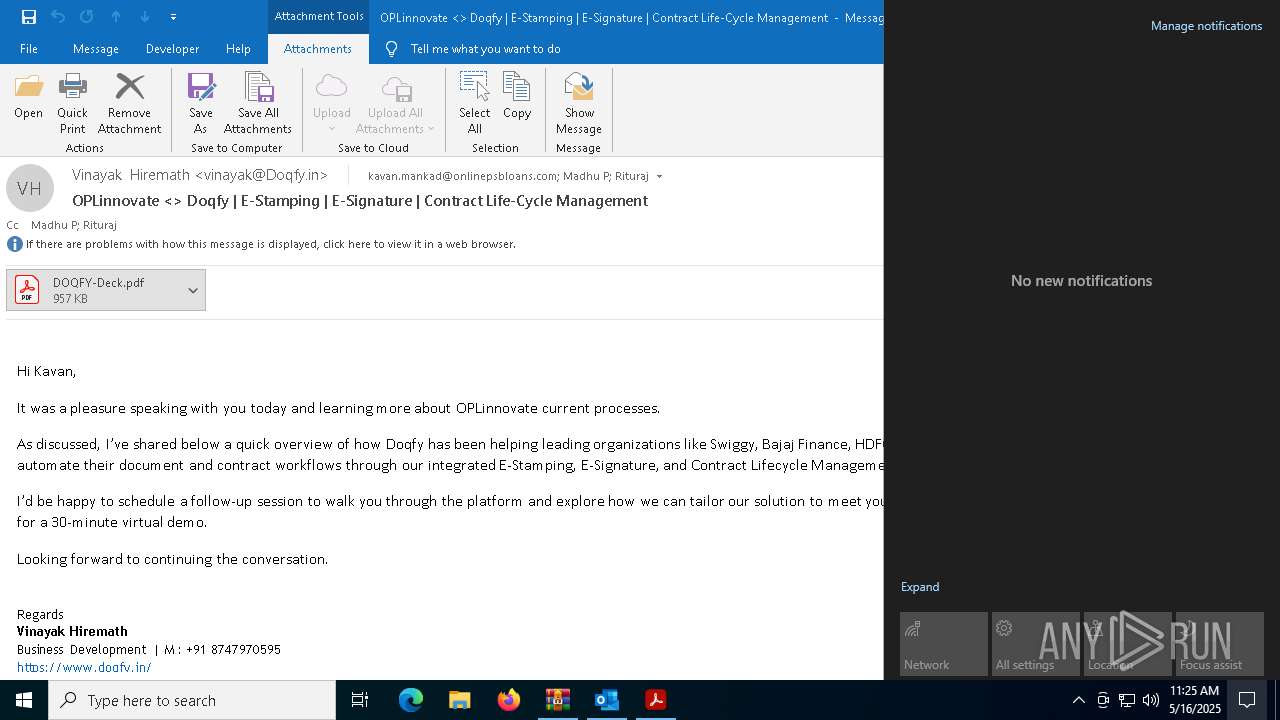Click Upload All Attachments dropdown
The height and width of the screenshot is (720, 1280).
pyautogui.click(x=396, y=104)
